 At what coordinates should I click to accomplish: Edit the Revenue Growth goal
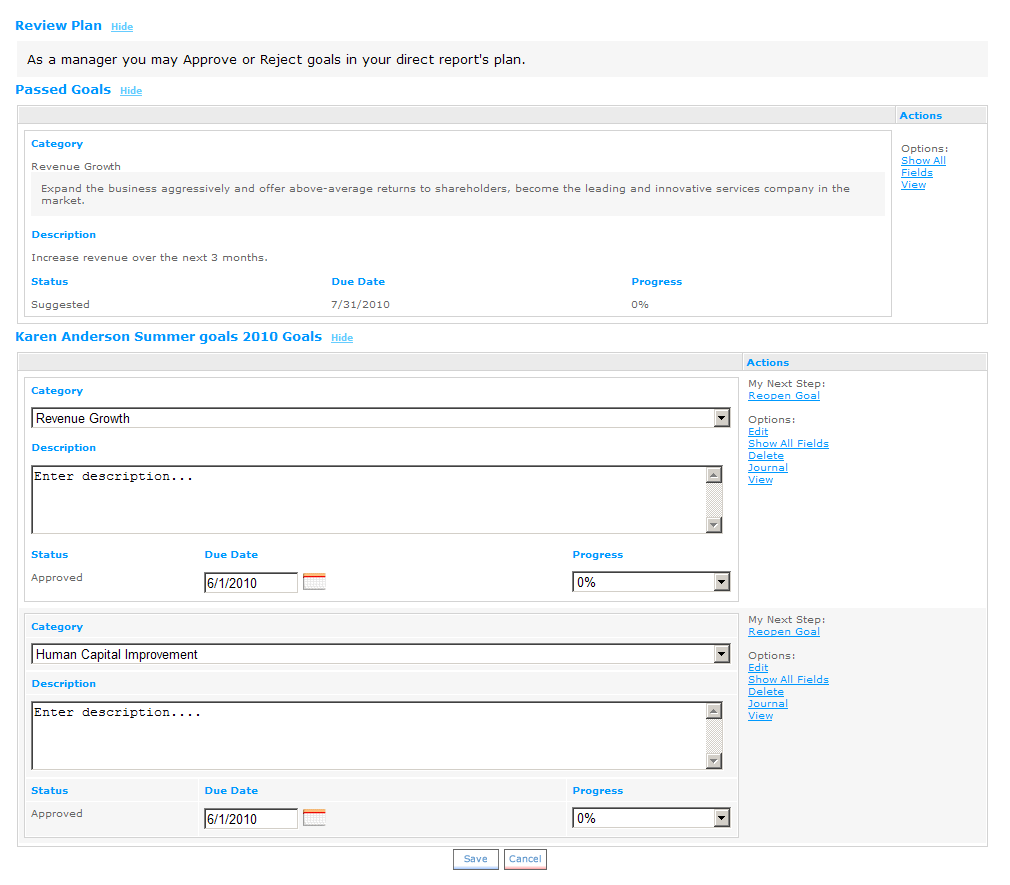click(758, 432)
